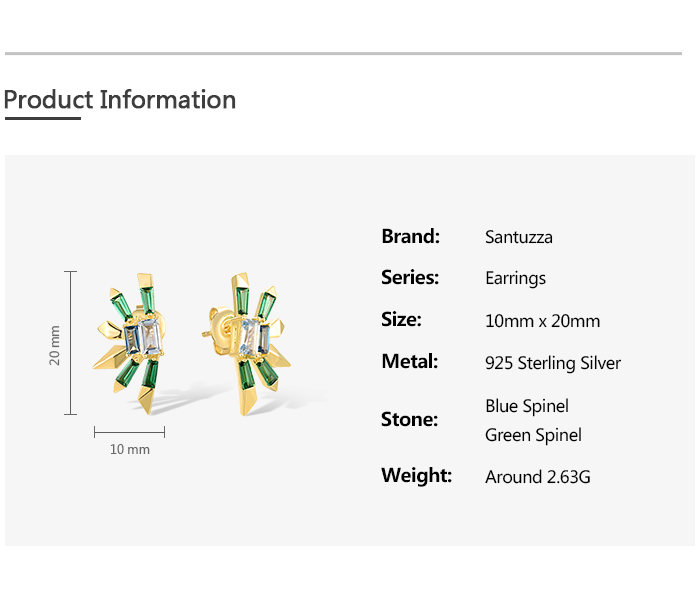Select the Blue Spinel stone text

[x=526, y=406]
